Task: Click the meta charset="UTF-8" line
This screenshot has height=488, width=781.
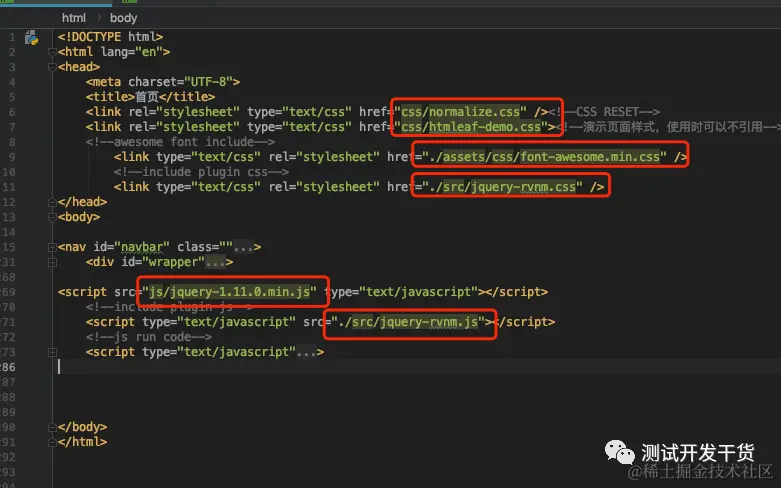Action: pyautogui.click(x=163, y=82)
